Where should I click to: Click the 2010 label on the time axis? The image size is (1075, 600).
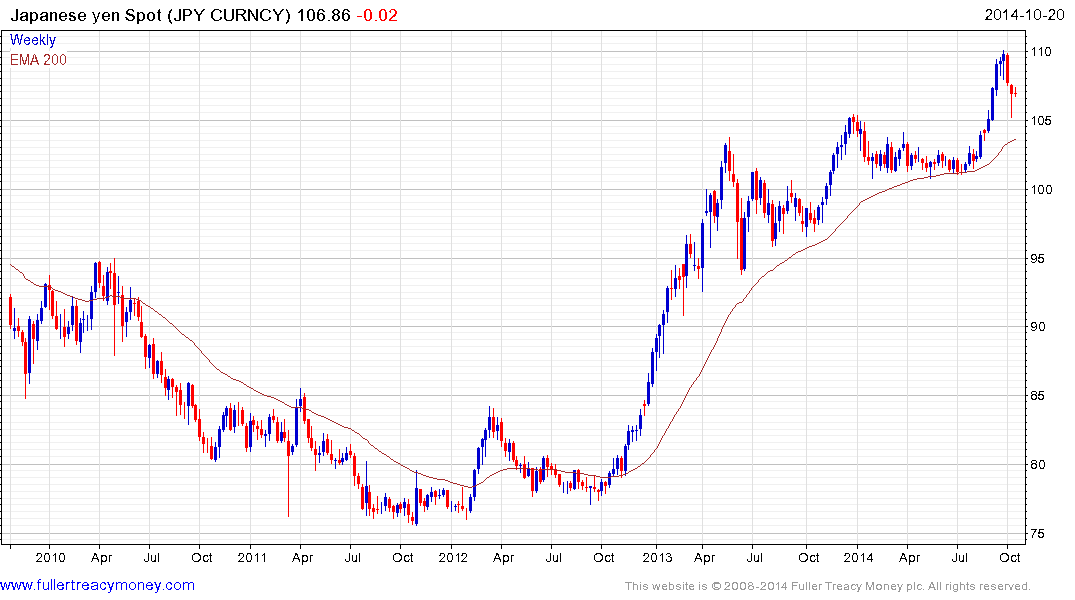49,557
